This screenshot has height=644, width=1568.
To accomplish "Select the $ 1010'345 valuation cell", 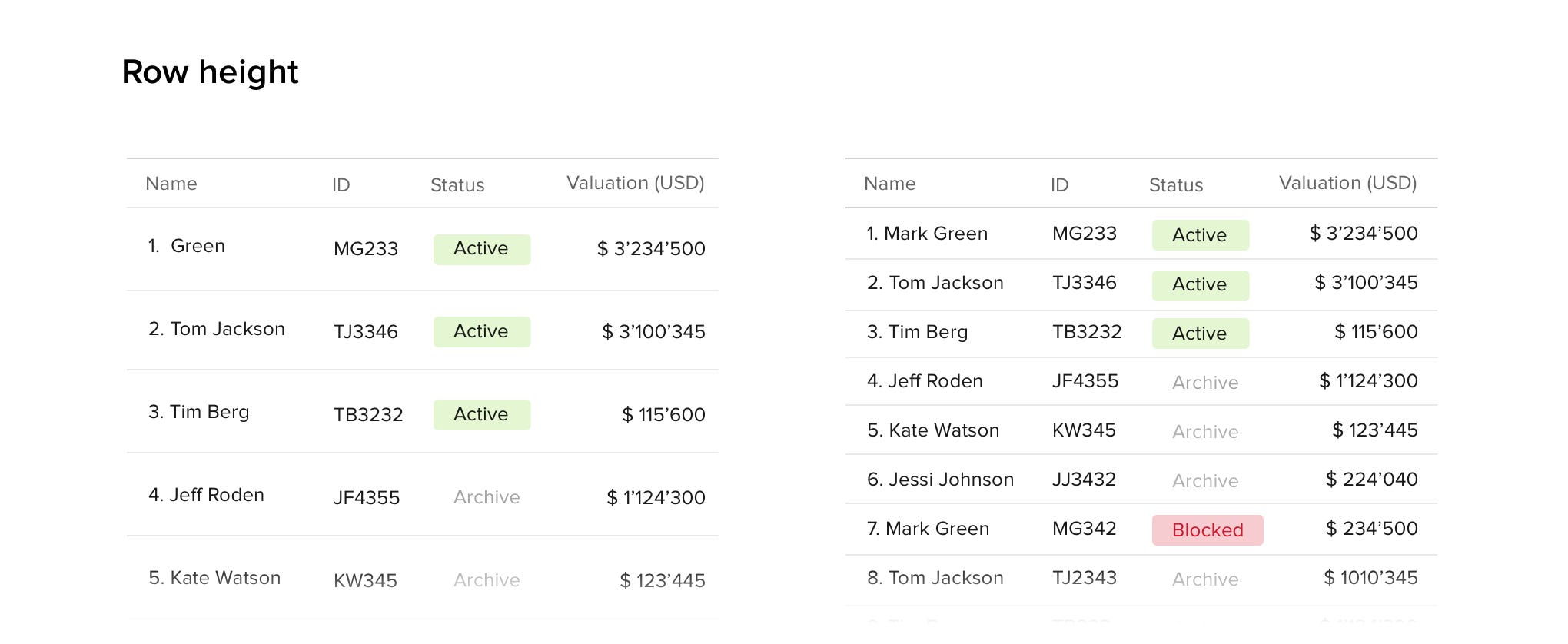I will point(1370,578).
